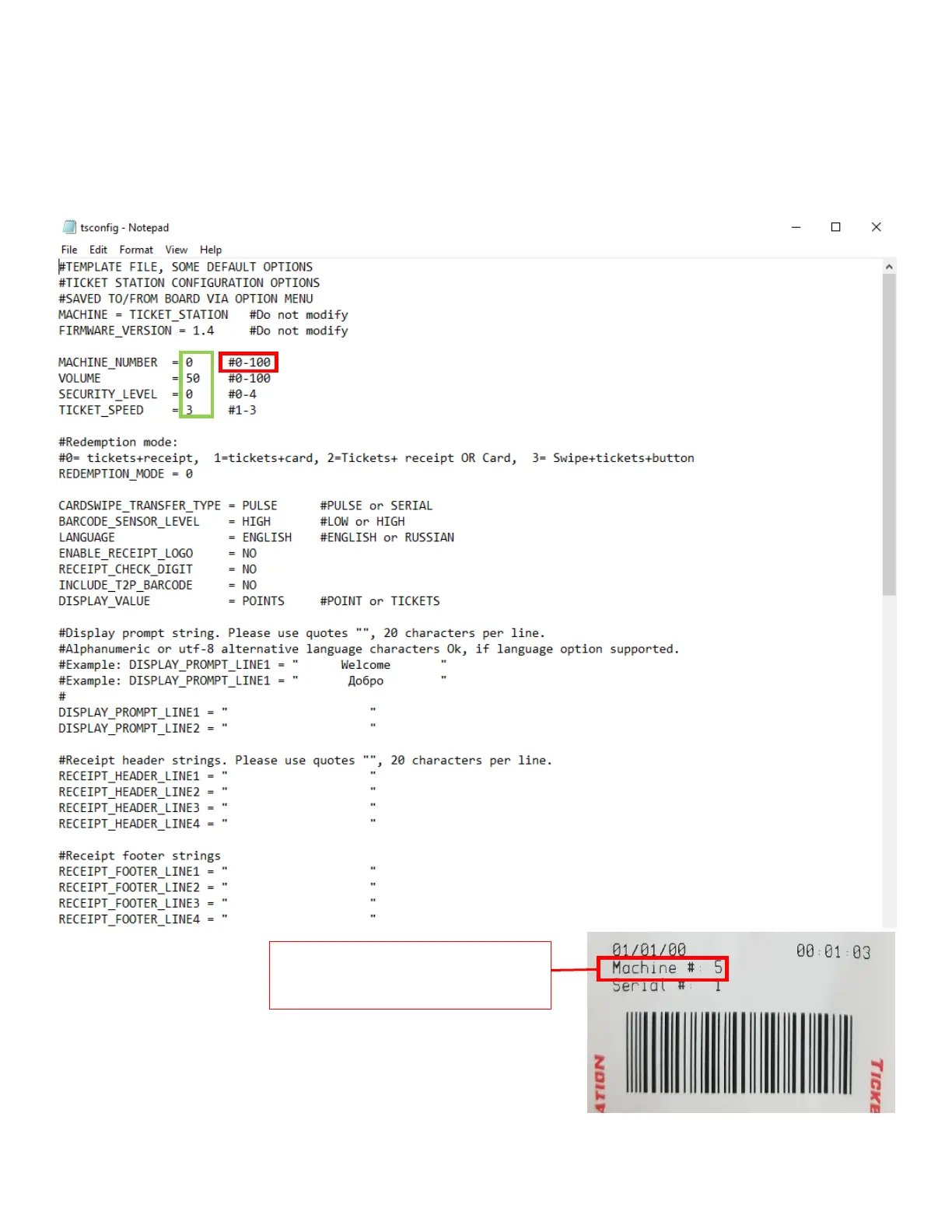Click the #1-3 comment for ticket speed
Image resolution: width=952 pixels, height=1232 pixels.
[x=242, y=410]
